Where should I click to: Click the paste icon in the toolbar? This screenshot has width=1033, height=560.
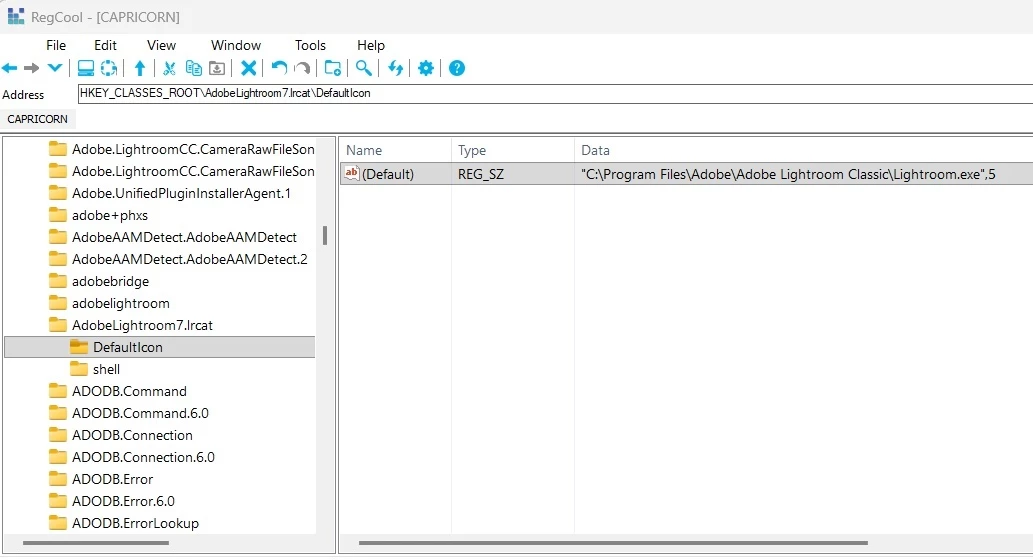point(217,68)
